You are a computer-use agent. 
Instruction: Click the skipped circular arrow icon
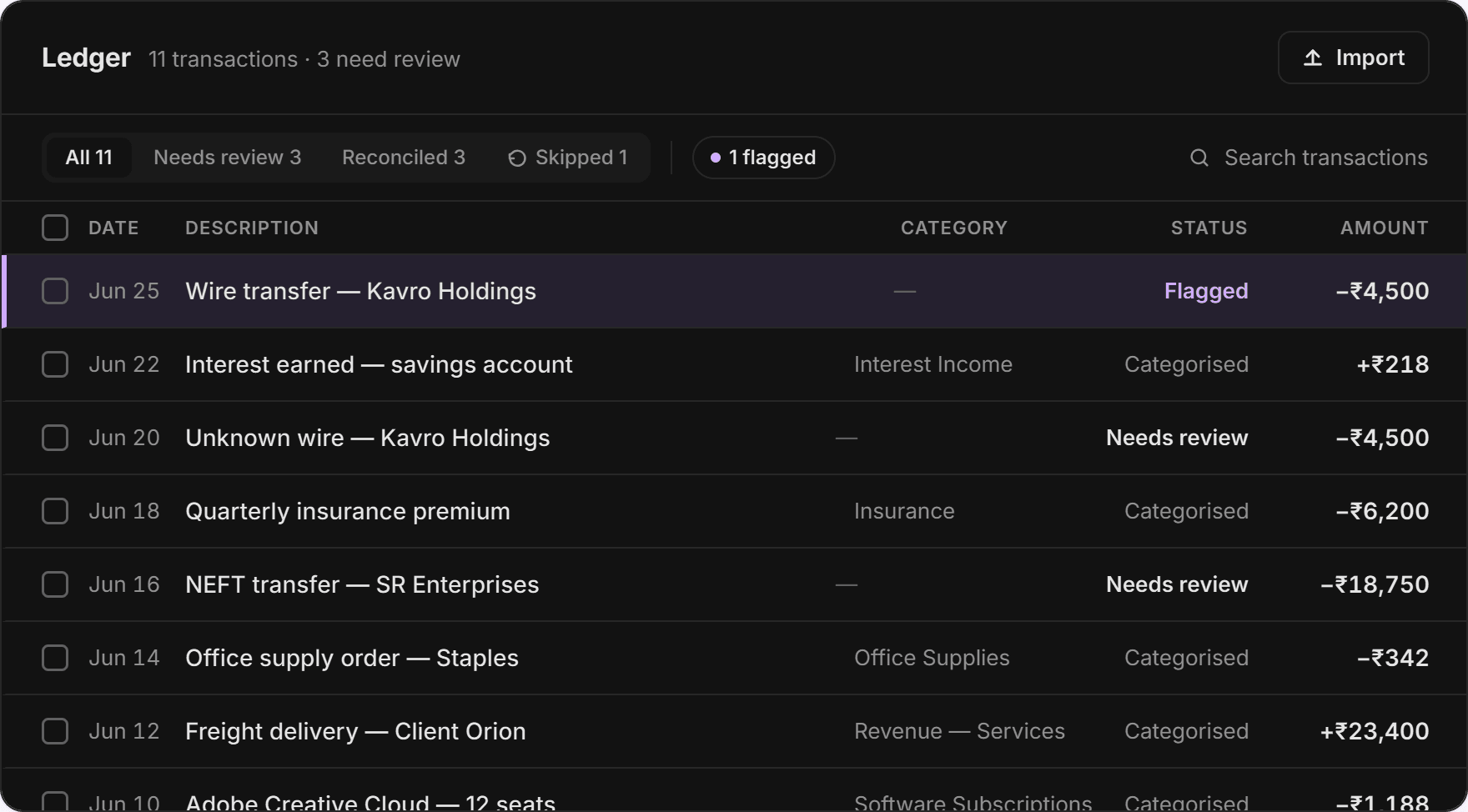517,158
